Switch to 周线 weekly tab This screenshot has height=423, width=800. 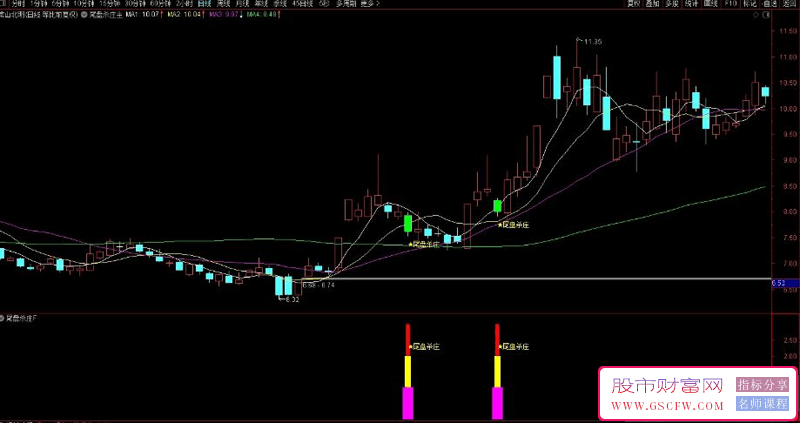[223, 4]
